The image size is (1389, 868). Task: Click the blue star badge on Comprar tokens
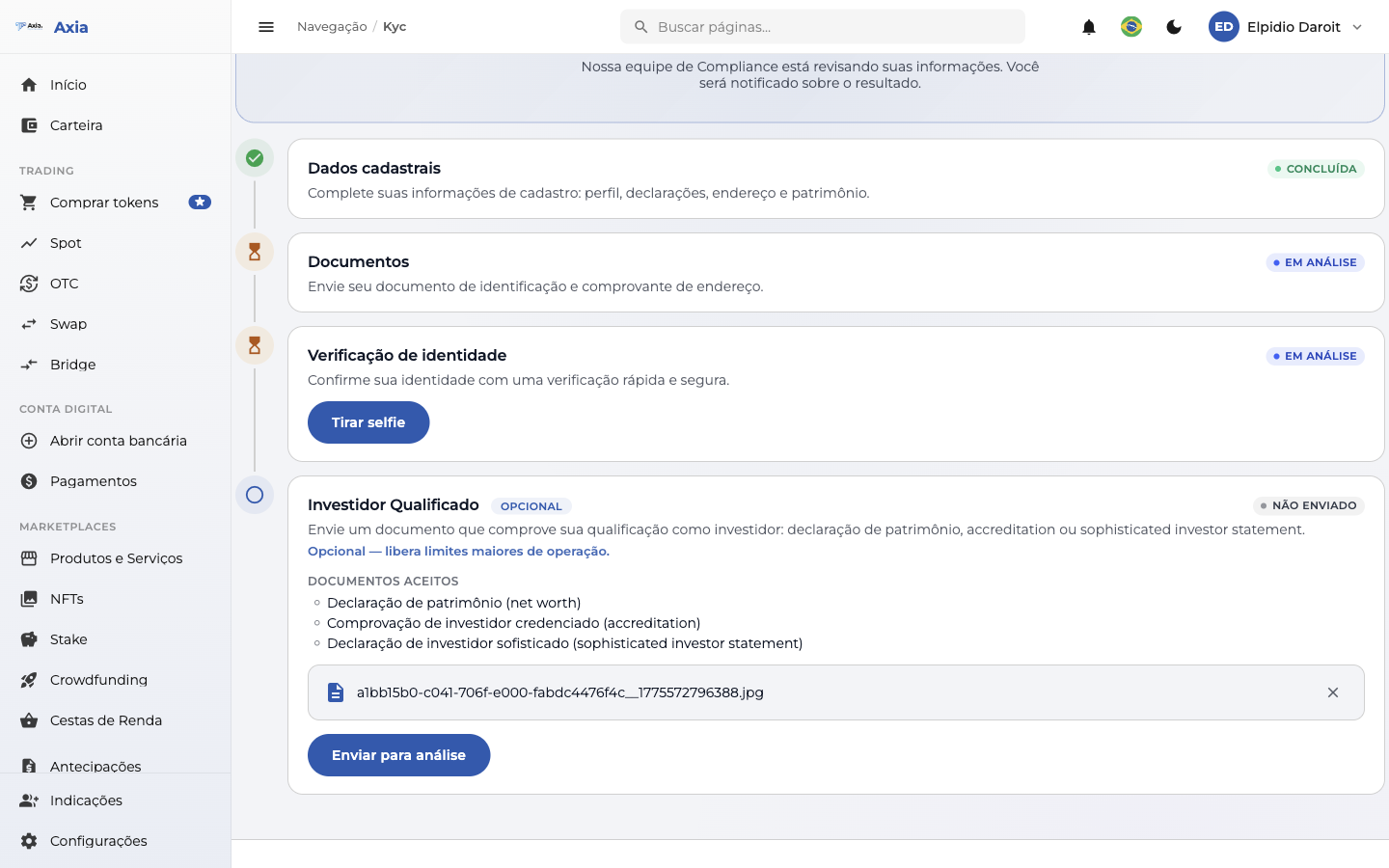pos(200,203)
